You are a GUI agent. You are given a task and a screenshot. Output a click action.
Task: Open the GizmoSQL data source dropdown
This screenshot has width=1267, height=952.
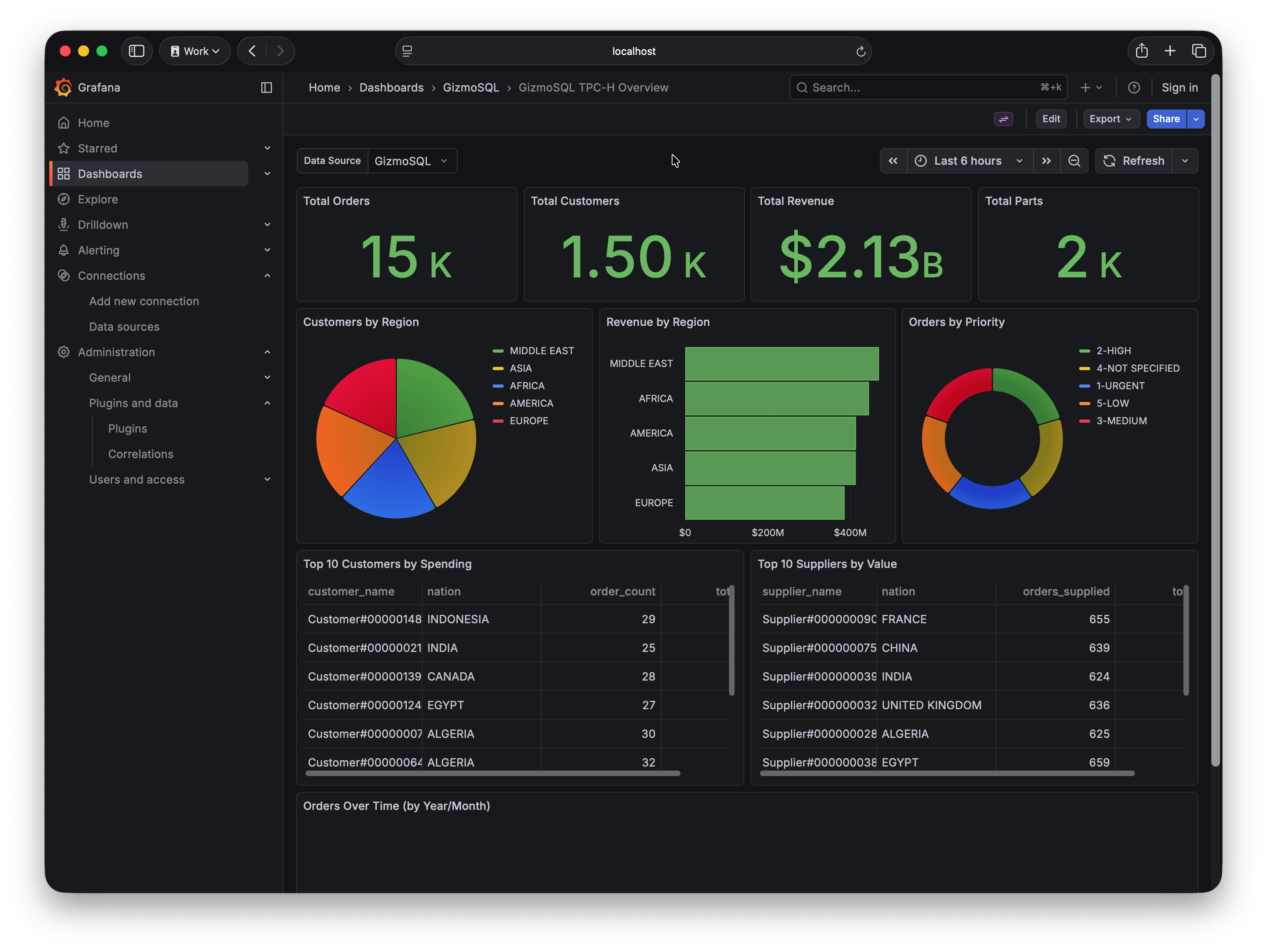(x=412, y=161)
